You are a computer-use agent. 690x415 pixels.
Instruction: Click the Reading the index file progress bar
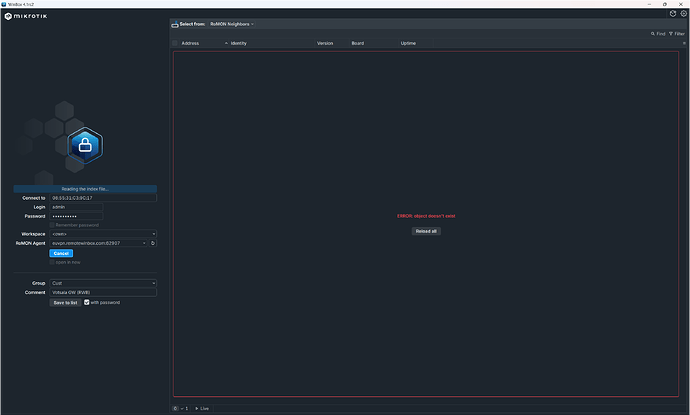click(x=85, y=189)
